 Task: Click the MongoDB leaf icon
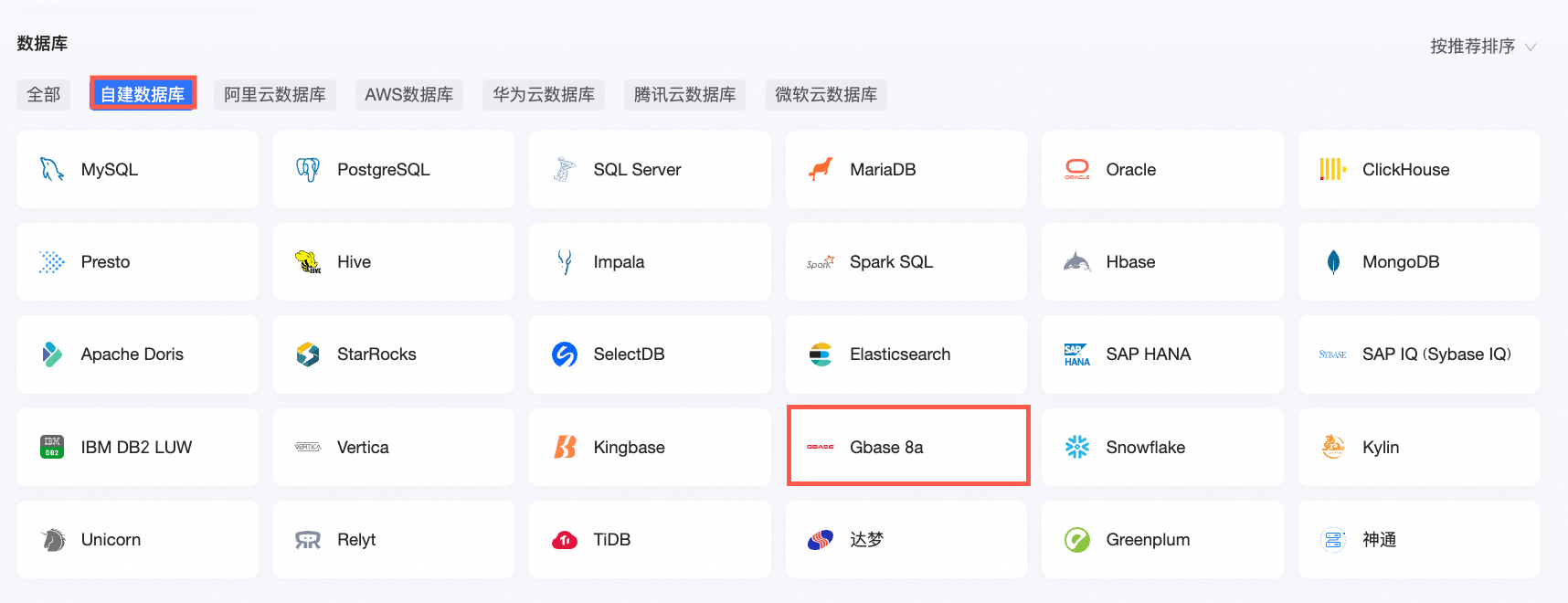coord(1333,262)
